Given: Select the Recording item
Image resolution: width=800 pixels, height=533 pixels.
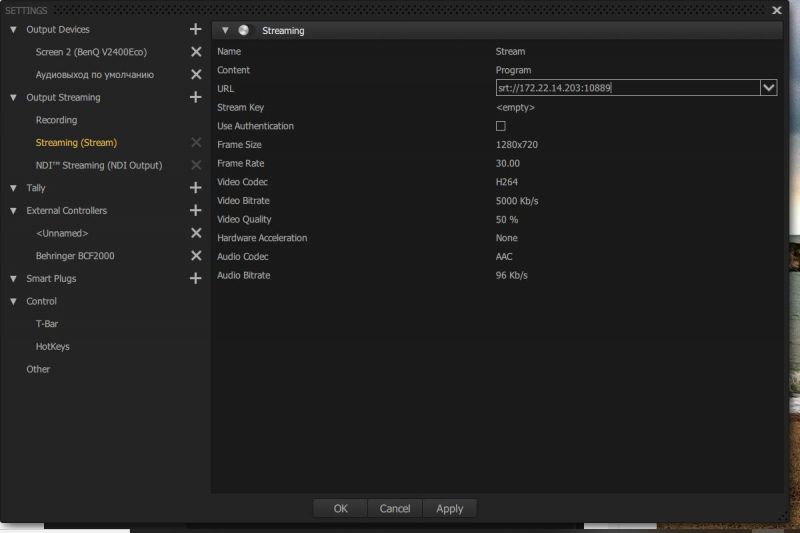Looking at the screenshot, I should 56,120.
